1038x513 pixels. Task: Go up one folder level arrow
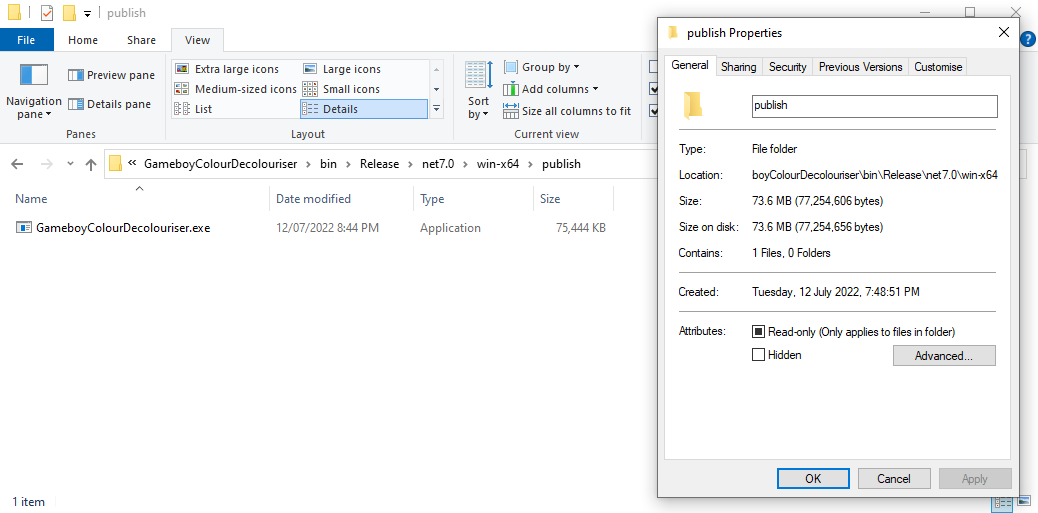click(x=91, y=164)
